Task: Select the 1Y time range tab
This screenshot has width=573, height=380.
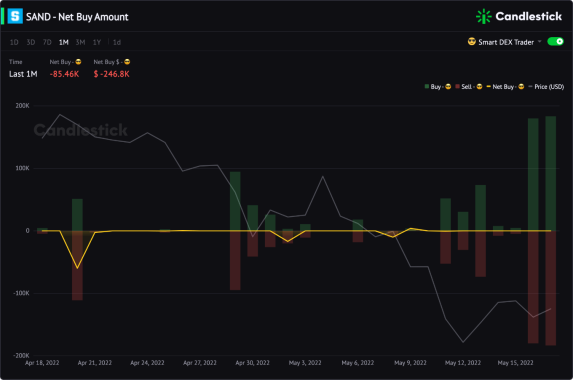Action: pyautogui.click(x=97, y=42)
